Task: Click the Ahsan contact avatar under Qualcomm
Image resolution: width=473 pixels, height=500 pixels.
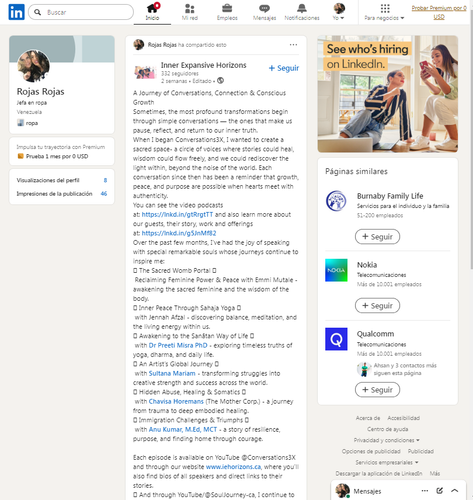Action: click(x=364, y=369)
